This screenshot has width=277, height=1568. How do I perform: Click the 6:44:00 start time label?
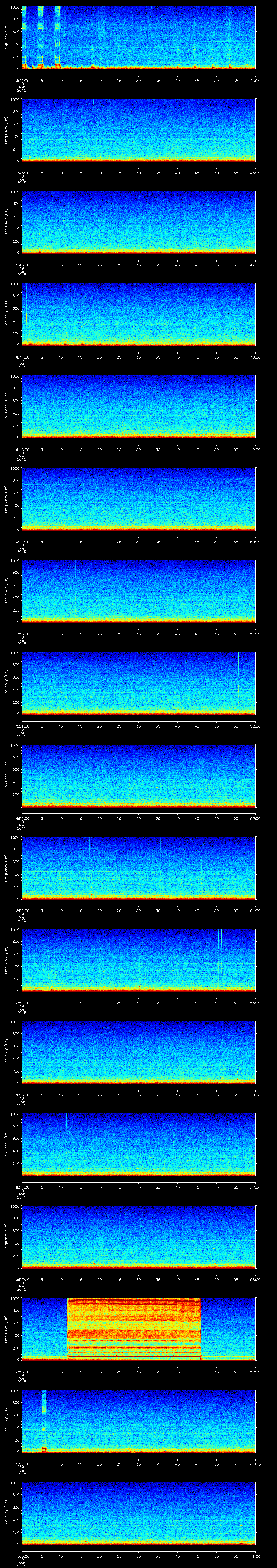(x=22, y=80)
